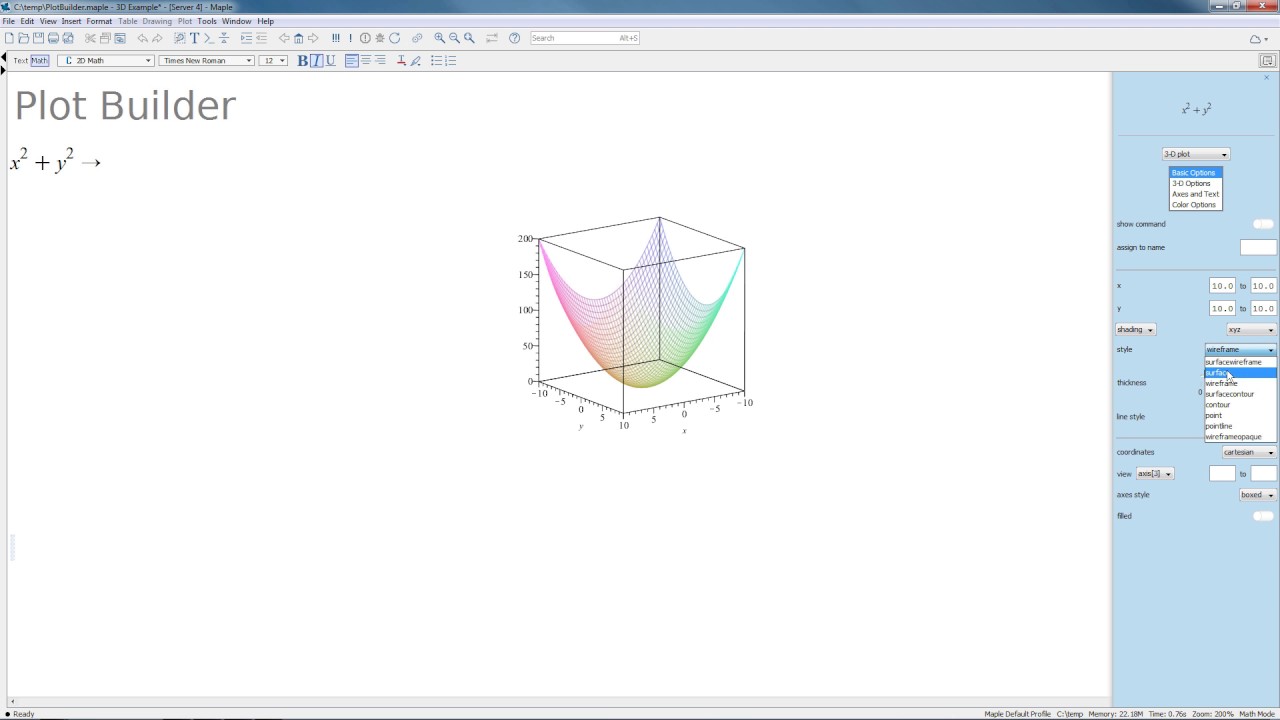
Task: Execute entire worksheet with triple exclamation icon
Action: click(x=336, y=38)
